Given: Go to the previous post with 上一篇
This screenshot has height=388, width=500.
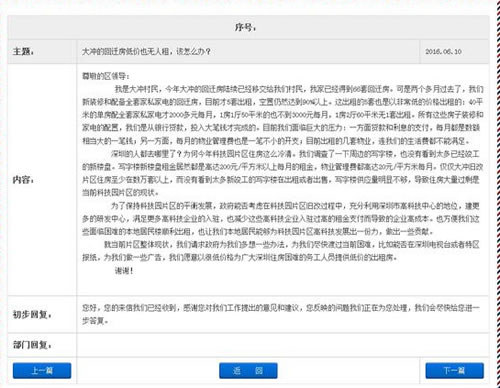Looking at the screenshot, I should (x=42, y=370).
